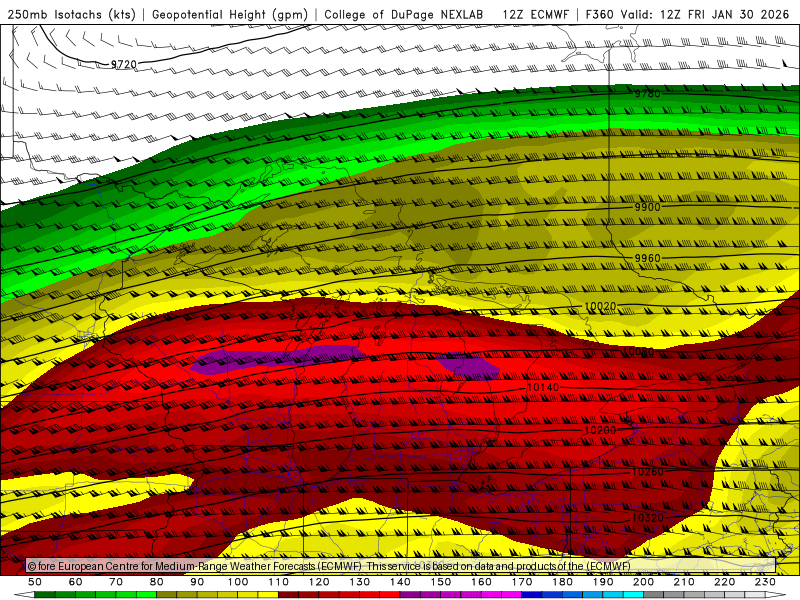The height and width of the screenshot is (600, 800).
Task: Click the 'College of DuPage NEXLAB' header text
Action: pos(404,15)
